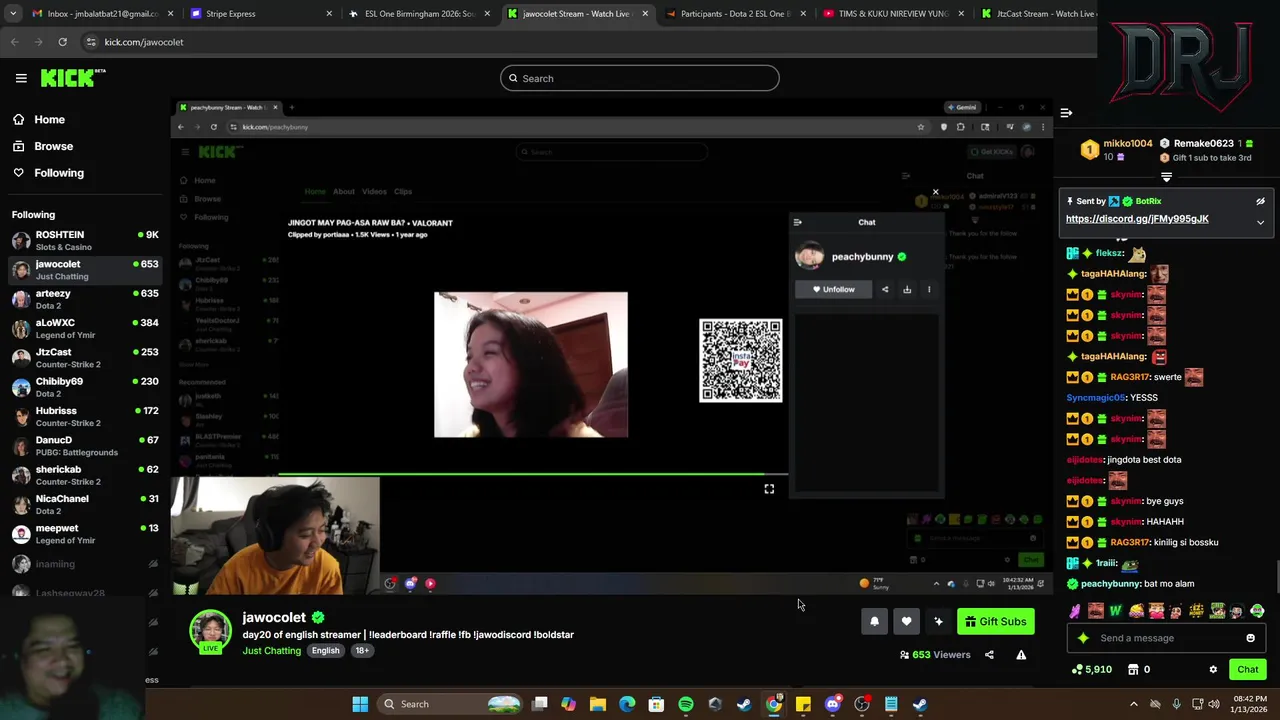Report stream using the warning icon

[x=1021, y=655]
